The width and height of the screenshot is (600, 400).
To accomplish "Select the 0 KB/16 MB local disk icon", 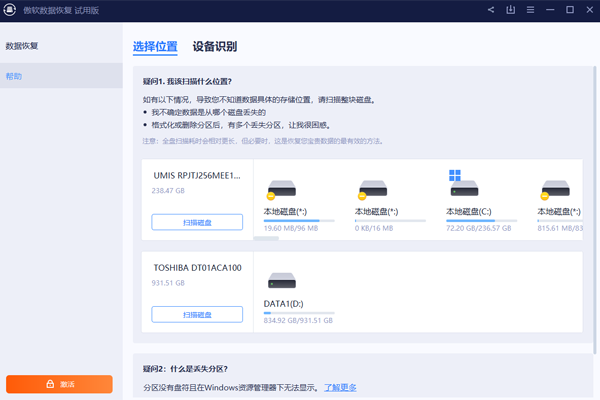I will [373, 189].
